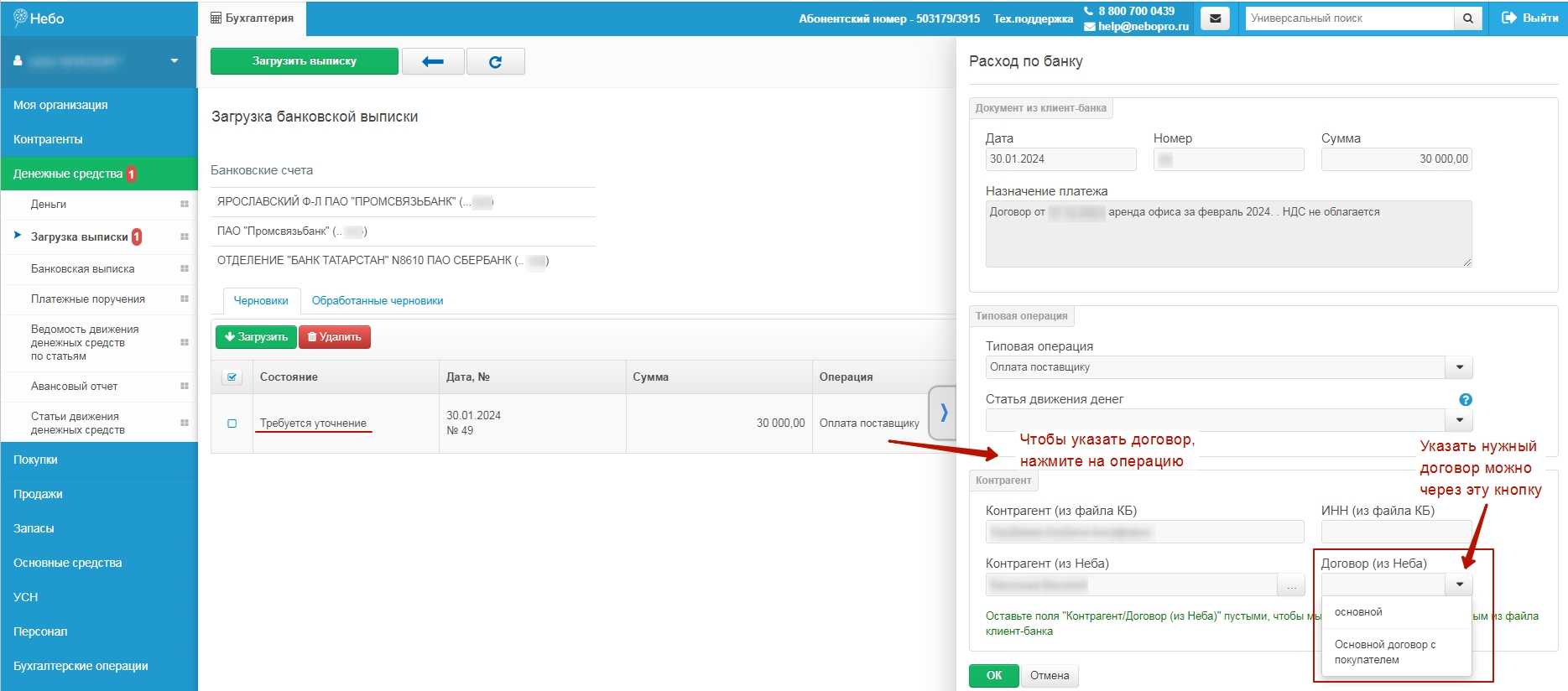Click the Небо logo

(39, 18)
